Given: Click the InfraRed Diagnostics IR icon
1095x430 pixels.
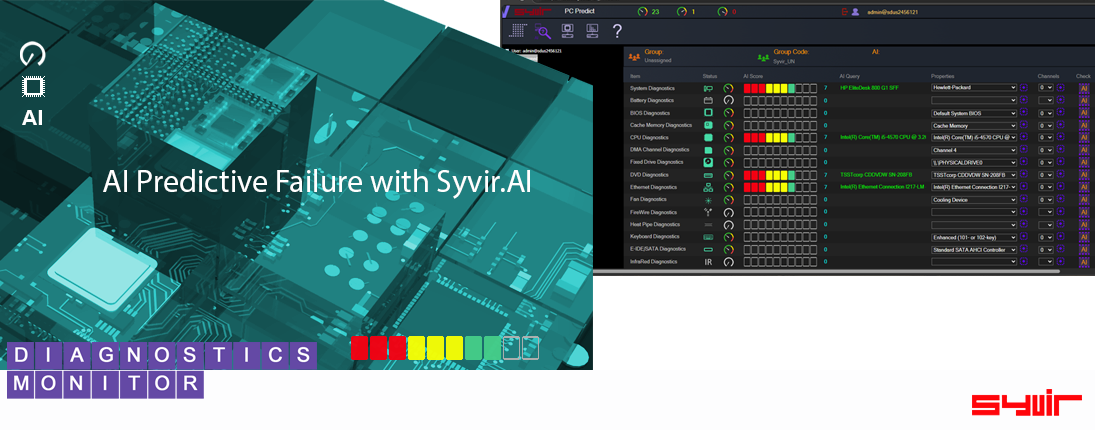Looking at the screenshot, I should pos(708,262).
